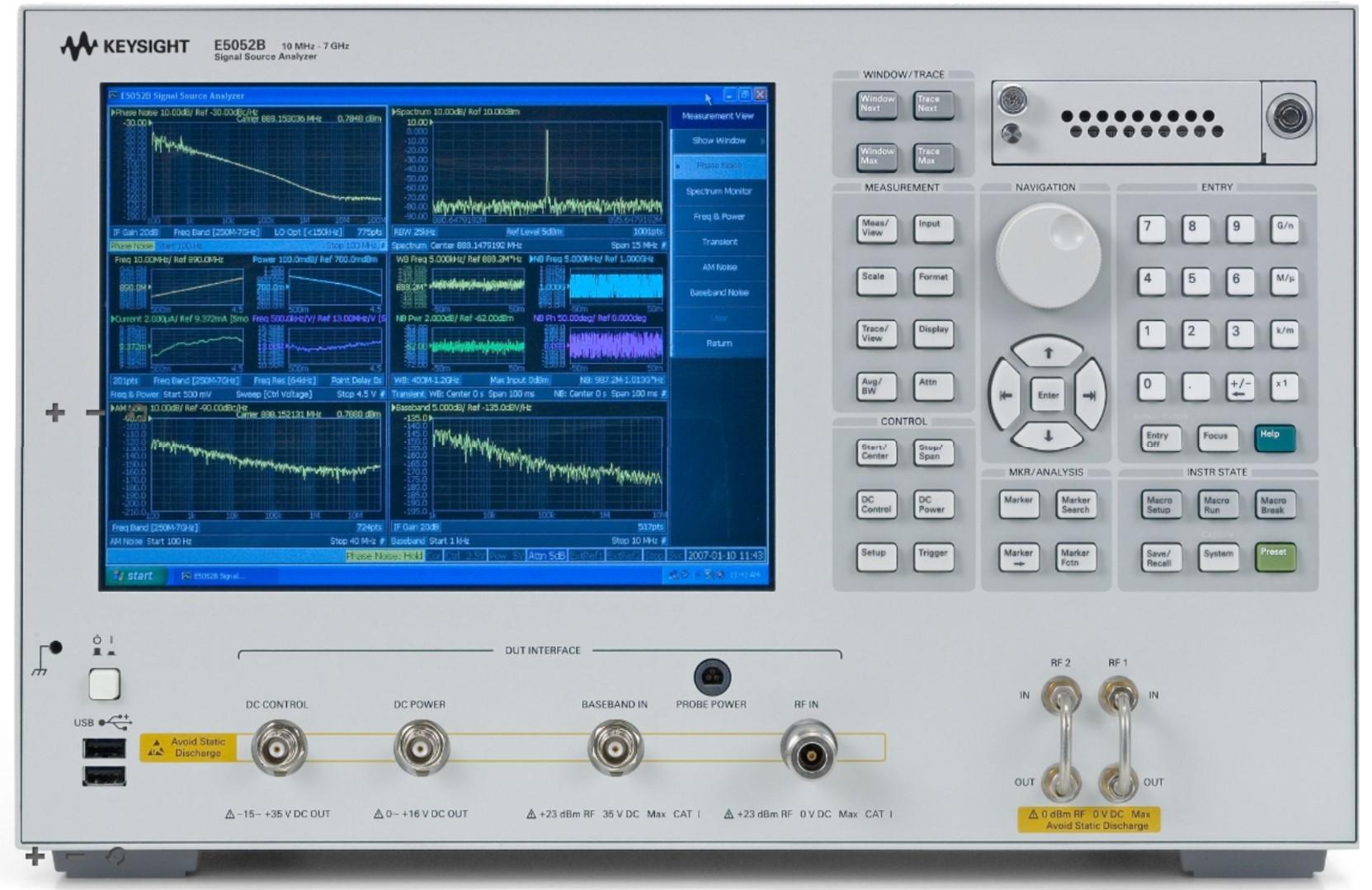Click the green Preset key
Image resolution: width=1372 pixels, height=890 pixels.
pyautogui.click(x=1275, y=558)
